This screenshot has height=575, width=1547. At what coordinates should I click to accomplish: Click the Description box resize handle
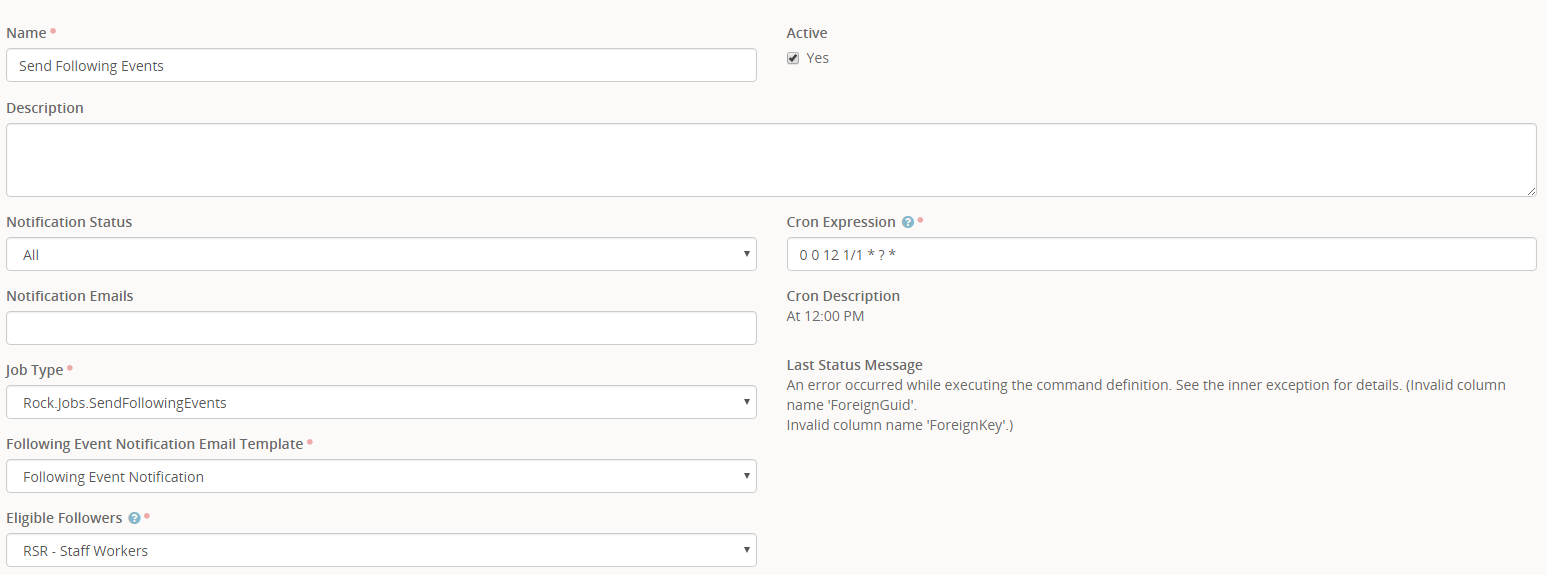(x=1531, y=191)
